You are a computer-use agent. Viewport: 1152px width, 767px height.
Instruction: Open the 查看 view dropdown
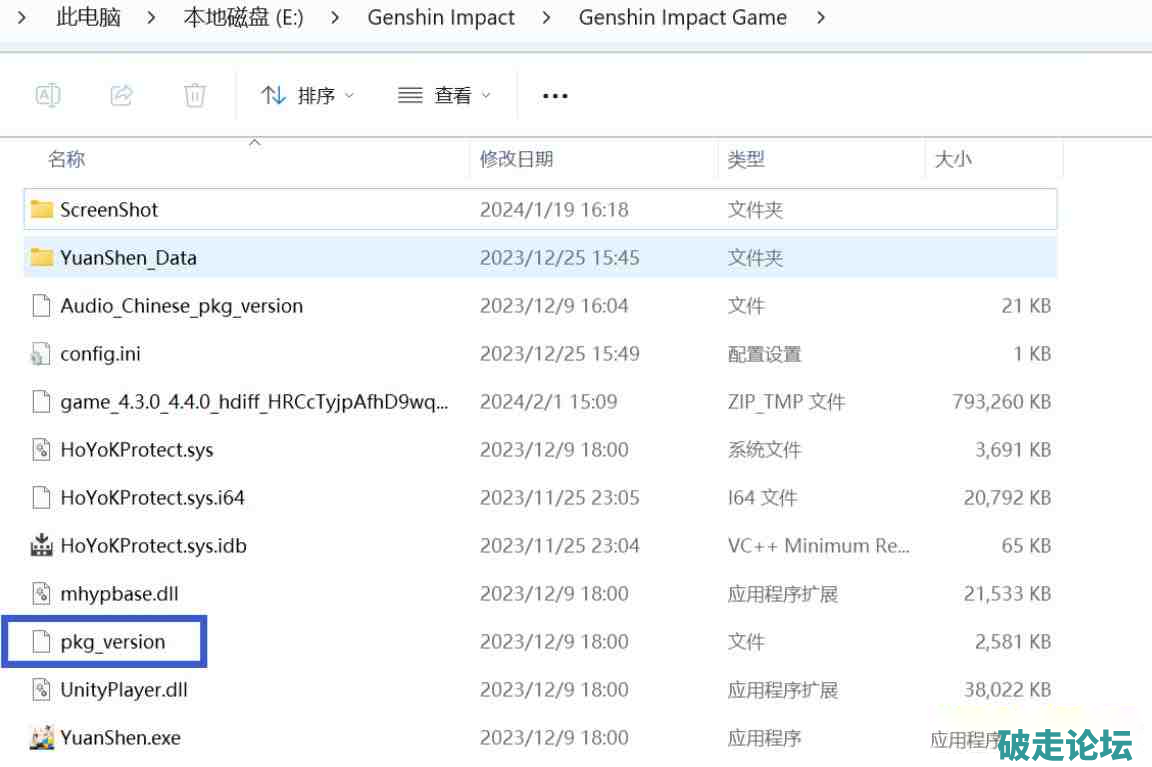click(x=444, y=95)
